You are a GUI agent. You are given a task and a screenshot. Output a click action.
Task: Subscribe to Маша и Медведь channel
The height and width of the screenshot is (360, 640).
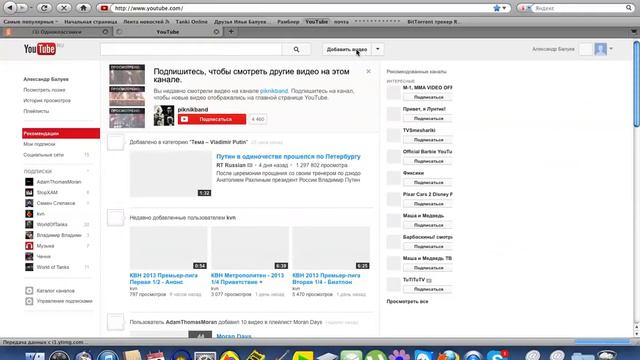tap(428, 225)
